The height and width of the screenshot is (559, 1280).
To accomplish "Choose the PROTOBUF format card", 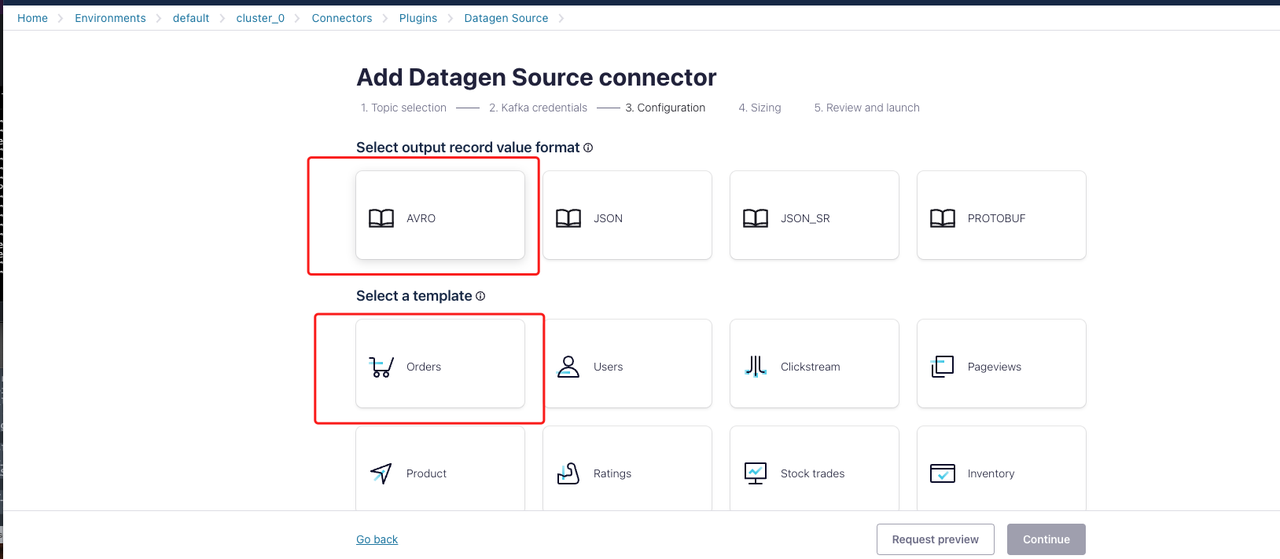I will coord(1001,216).
